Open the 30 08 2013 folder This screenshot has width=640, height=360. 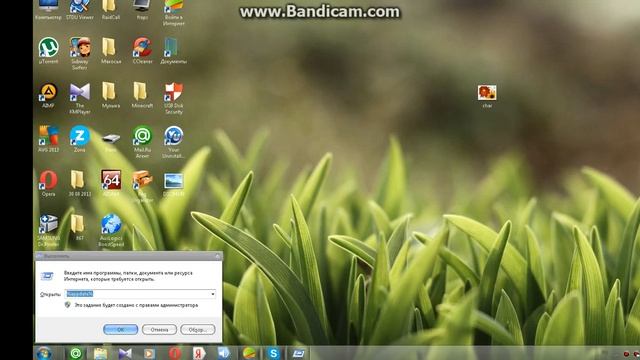click(80, 183)
